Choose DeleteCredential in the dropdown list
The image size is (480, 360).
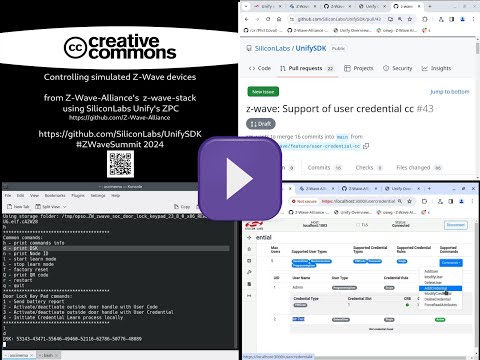(437, 299)
